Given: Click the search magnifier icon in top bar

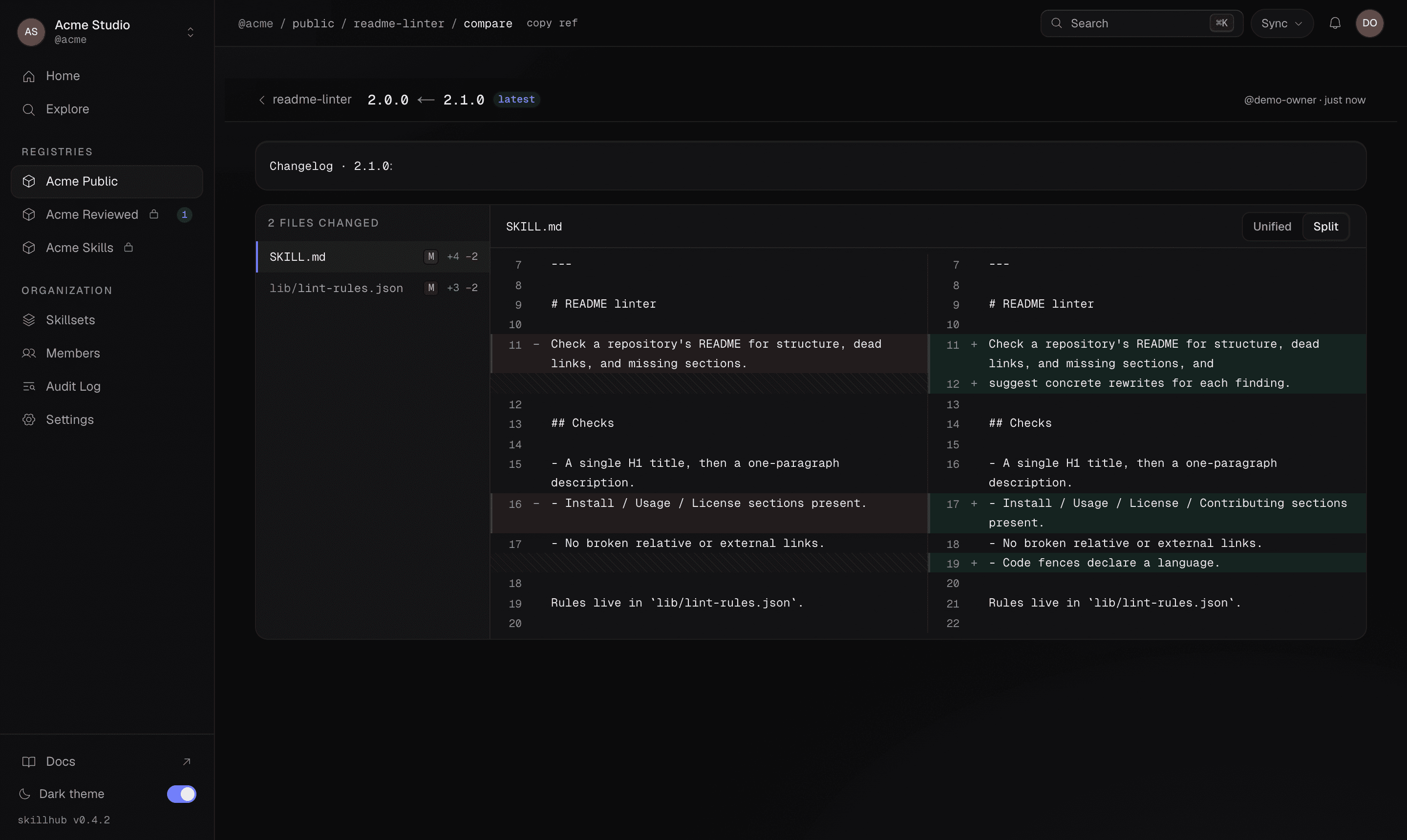Looking at the screenshot, I should [x=1056, y=23].
